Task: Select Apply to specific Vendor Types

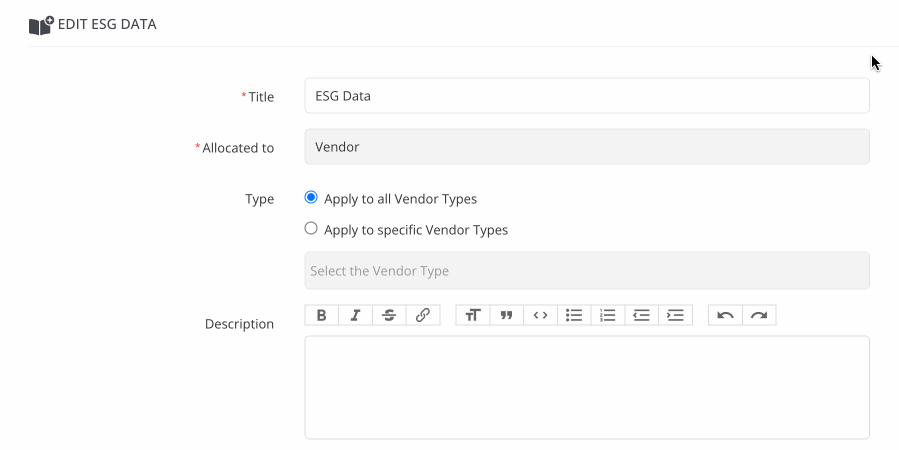Action: click(x=311, y=229)
